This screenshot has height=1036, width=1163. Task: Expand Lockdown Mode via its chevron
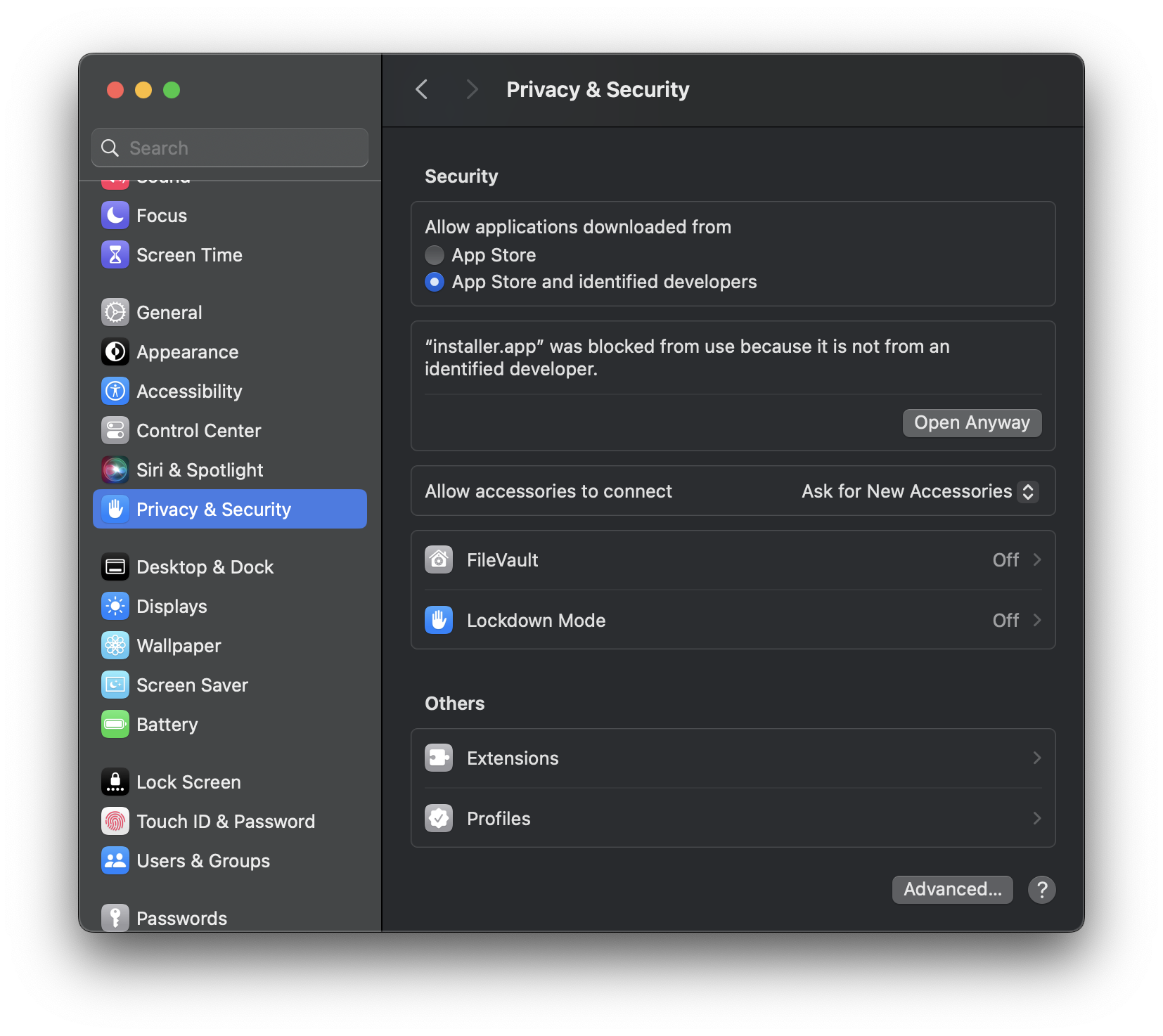(x=1037, y=620)
